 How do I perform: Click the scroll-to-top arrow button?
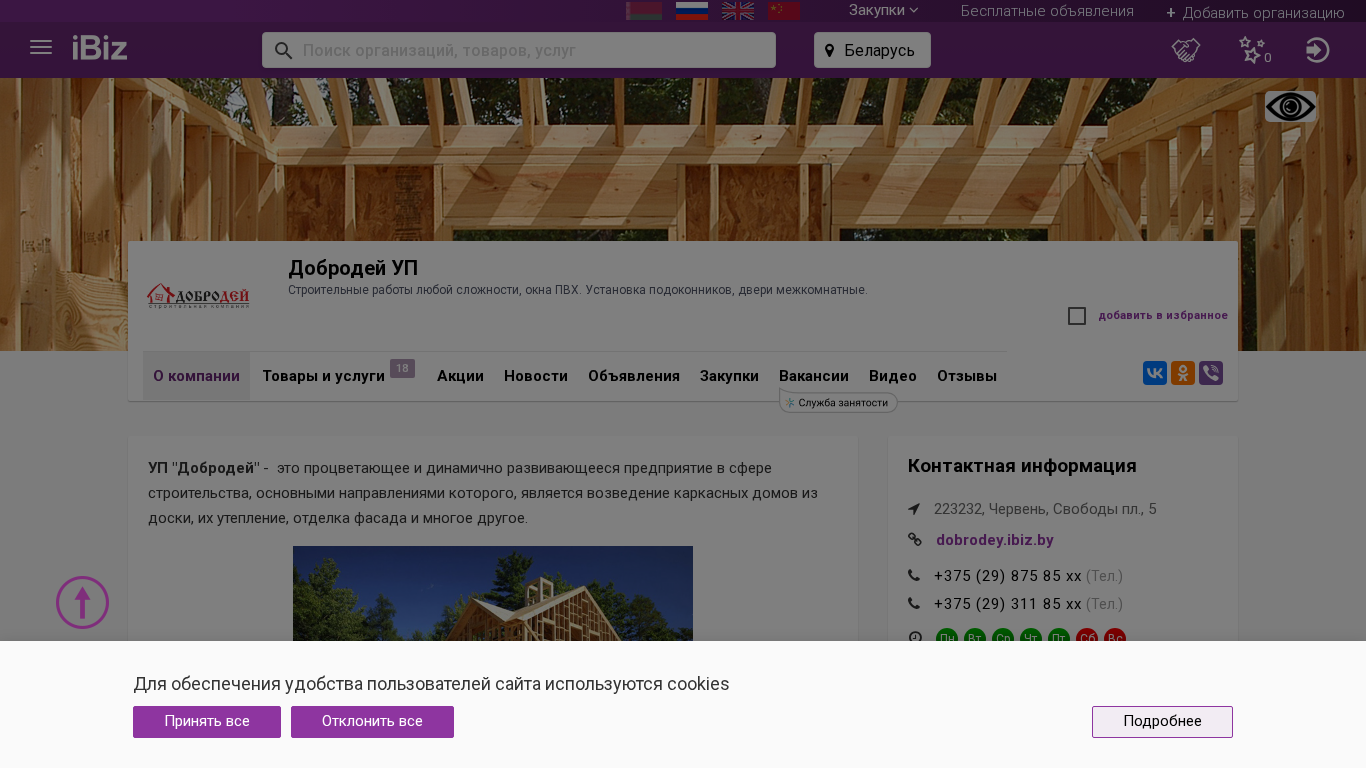tap(82, 602)
